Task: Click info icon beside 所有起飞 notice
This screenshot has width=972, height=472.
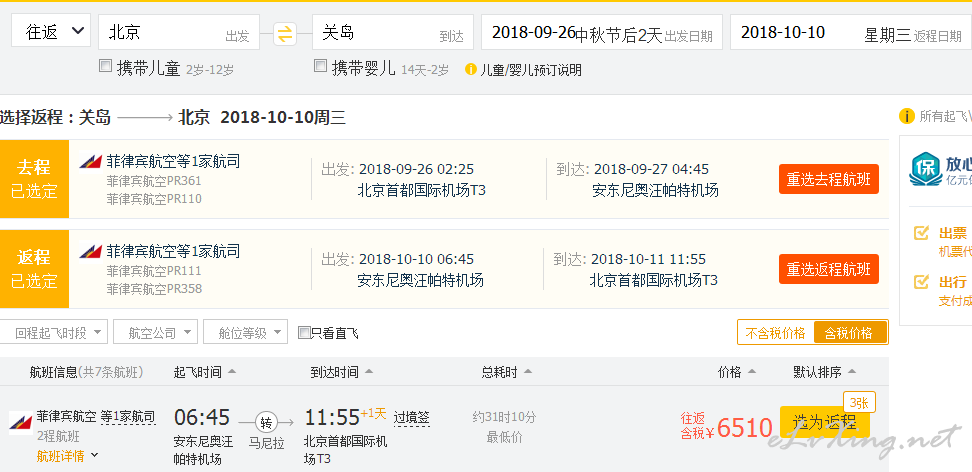Action: (906, 116)
